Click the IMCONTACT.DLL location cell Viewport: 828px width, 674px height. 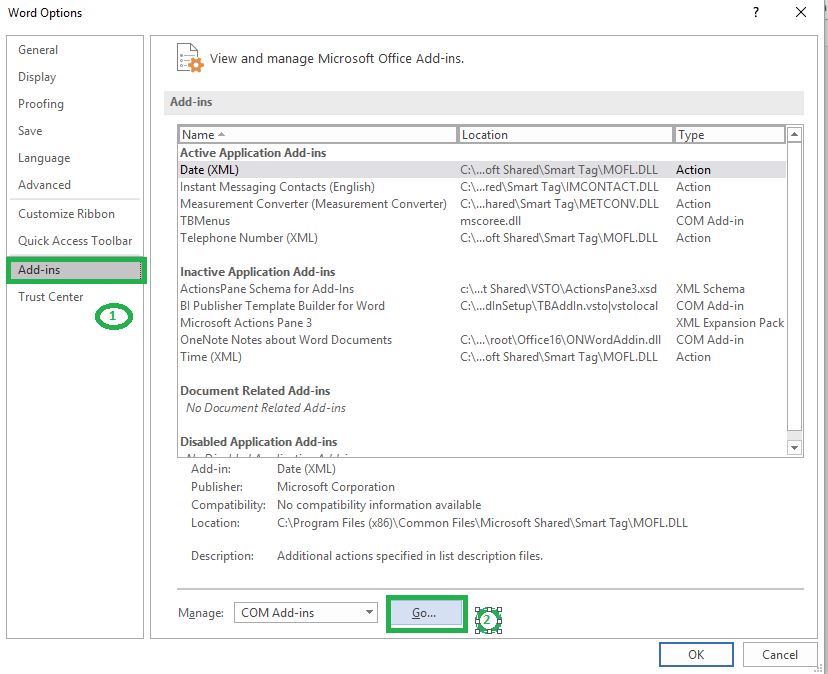(559, 187)
